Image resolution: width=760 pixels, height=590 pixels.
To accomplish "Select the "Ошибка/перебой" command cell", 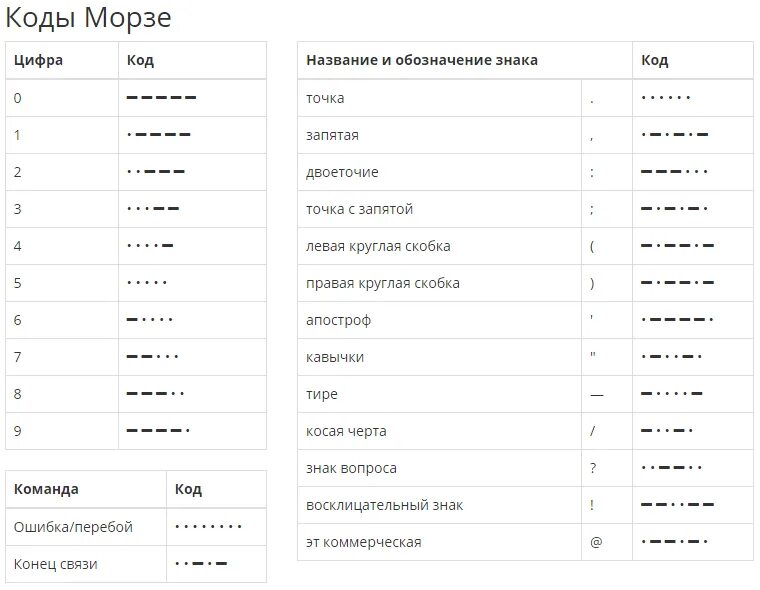I will click(73, 527).
